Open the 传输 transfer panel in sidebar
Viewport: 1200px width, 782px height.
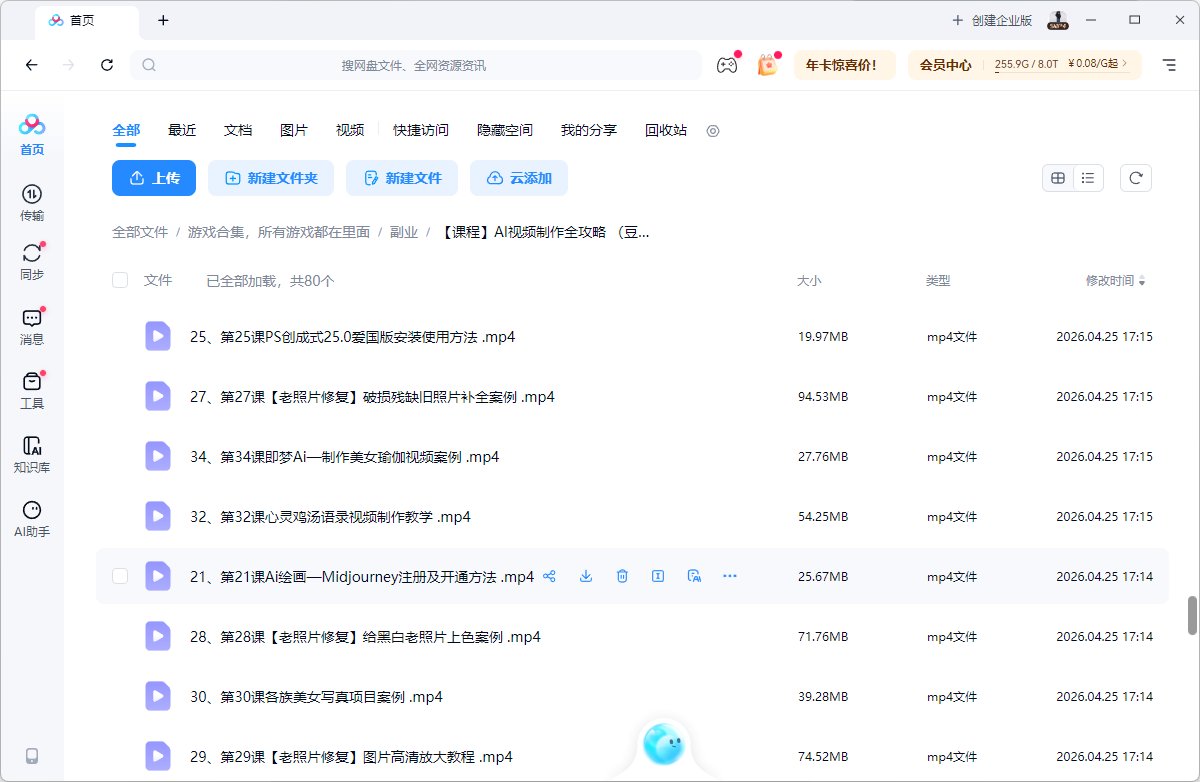(32, 202)
